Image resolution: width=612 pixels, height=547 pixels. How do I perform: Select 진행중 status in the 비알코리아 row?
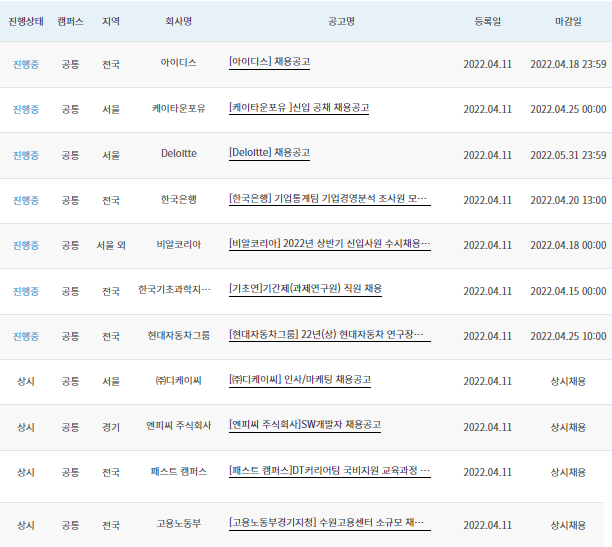click(x=26, y=245)
